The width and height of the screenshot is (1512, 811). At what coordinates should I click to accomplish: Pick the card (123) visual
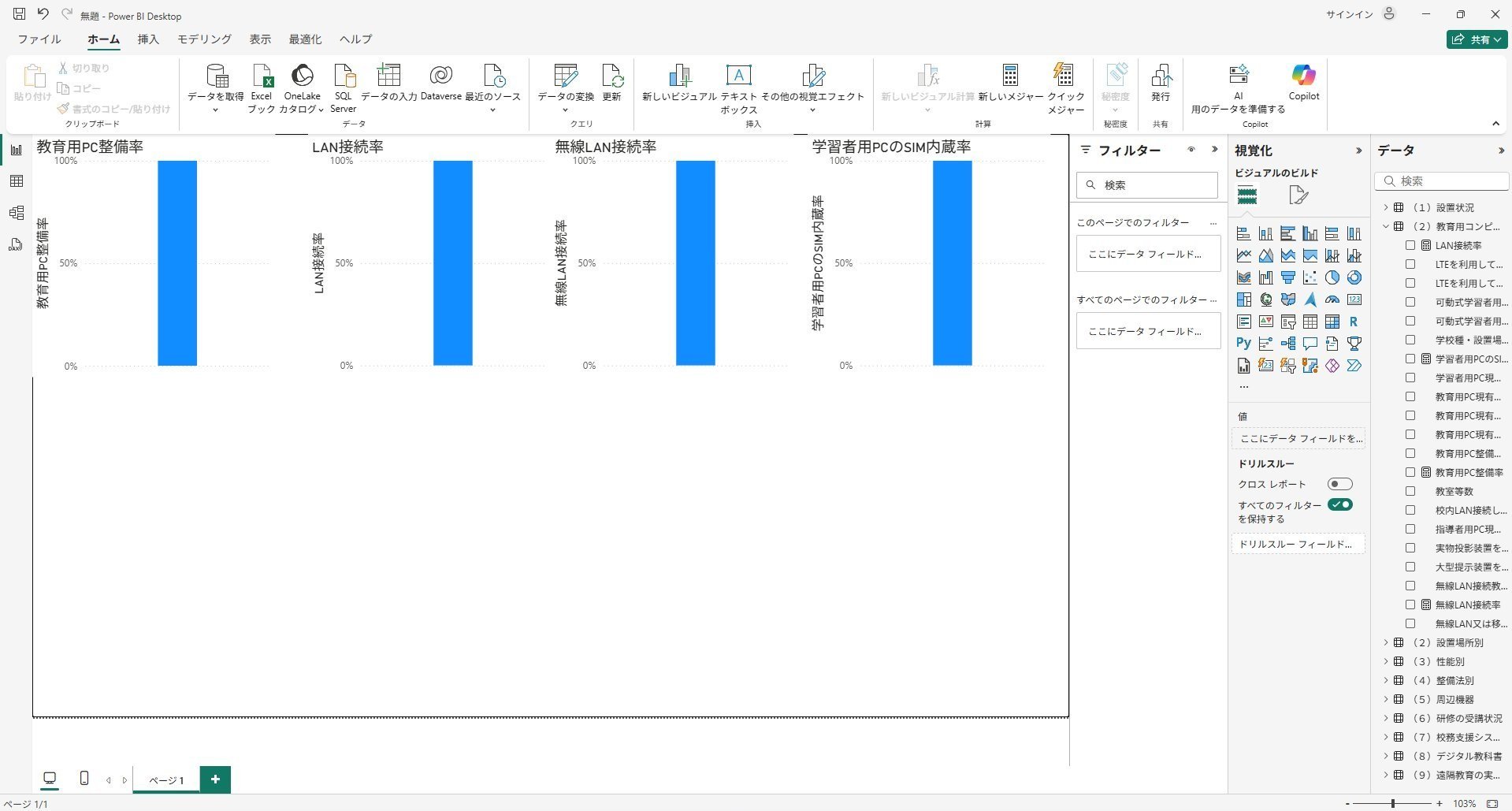coord(1354,299)
